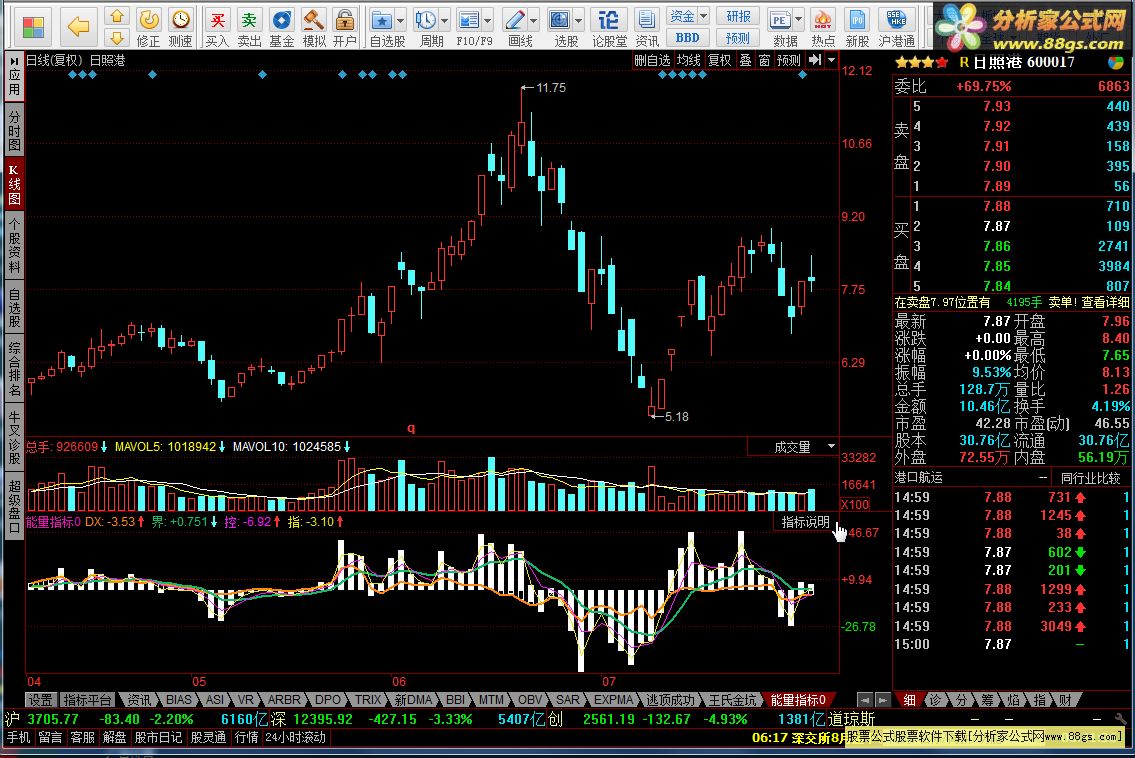Toggle 预测 forecast in chart bar
The image size is (1135, 758).
pos(789,60)
